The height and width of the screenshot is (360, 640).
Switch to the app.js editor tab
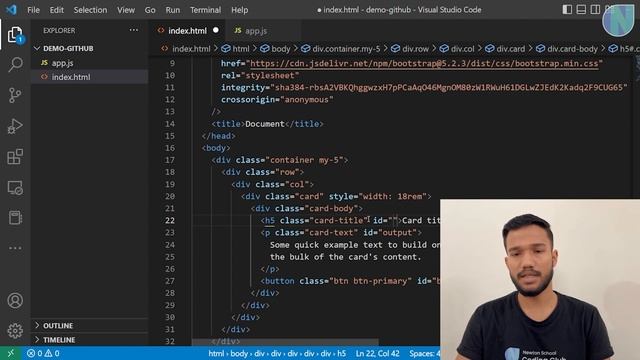256,31
